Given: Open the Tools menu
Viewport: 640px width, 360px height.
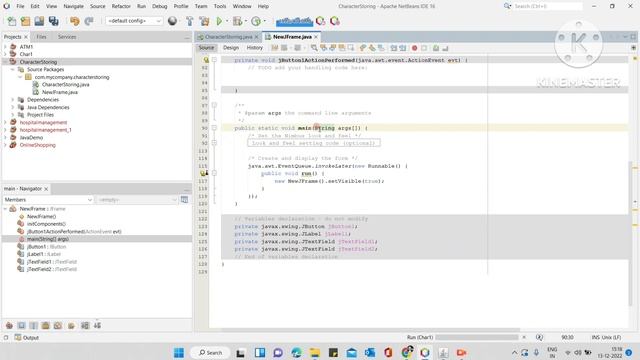Looking at the screenshot, I should (220, 6).
